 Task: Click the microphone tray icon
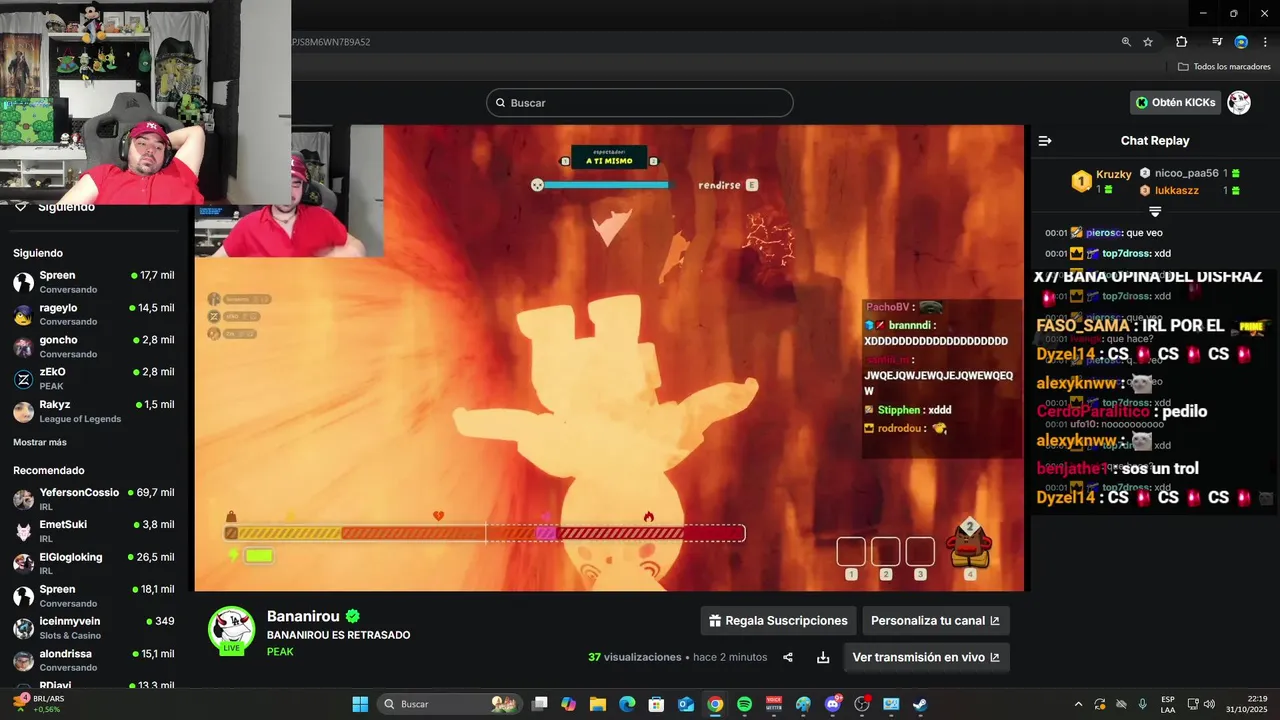tap(1143, 704)
